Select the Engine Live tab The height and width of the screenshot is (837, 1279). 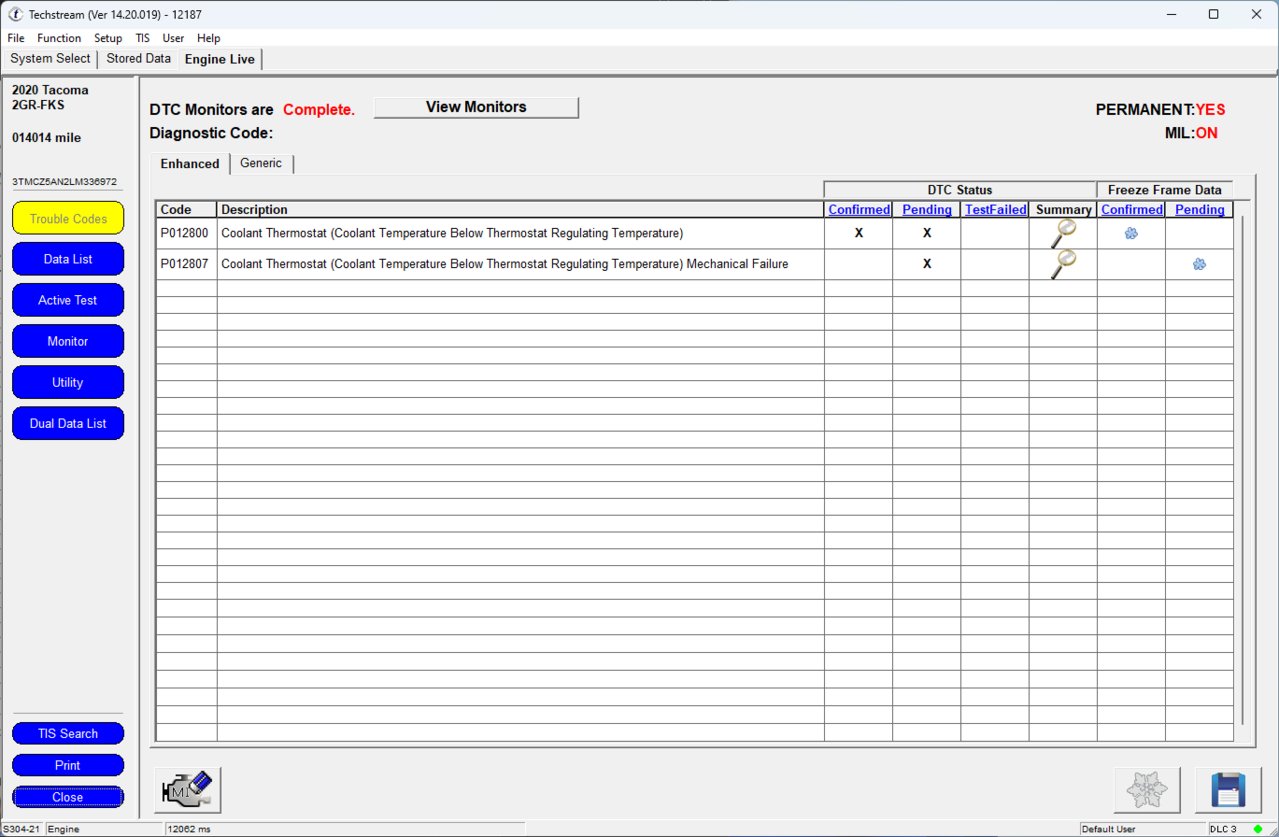coord(220,59)
